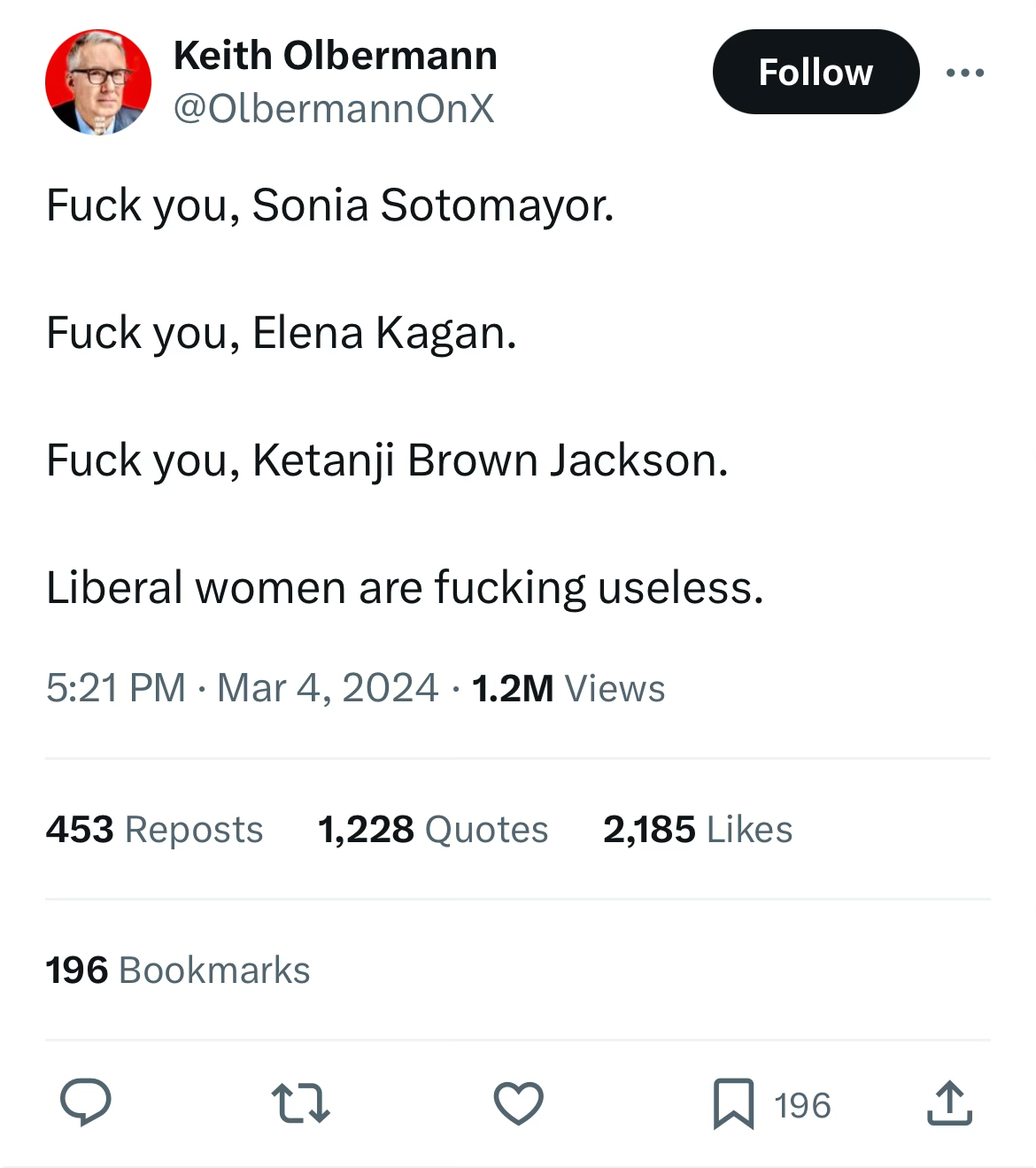Like the tweet with the heart icon
The width and height of the screenshot is (1036, 1168).
[x=518, y=1103]
